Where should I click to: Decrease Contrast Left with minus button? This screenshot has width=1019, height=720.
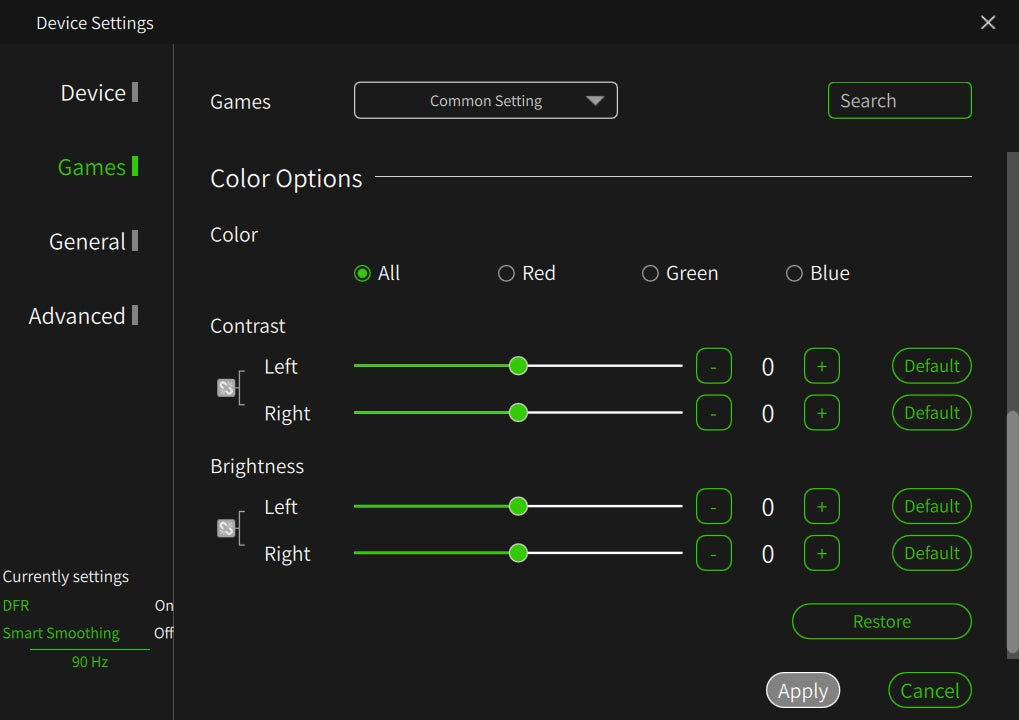(x=713, y=366)
